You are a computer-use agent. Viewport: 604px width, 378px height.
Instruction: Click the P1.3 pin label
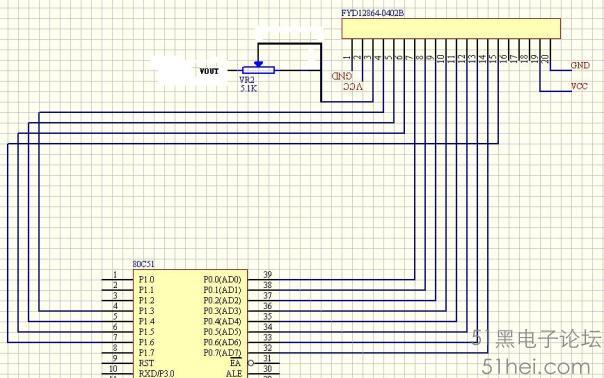point(146,311)
